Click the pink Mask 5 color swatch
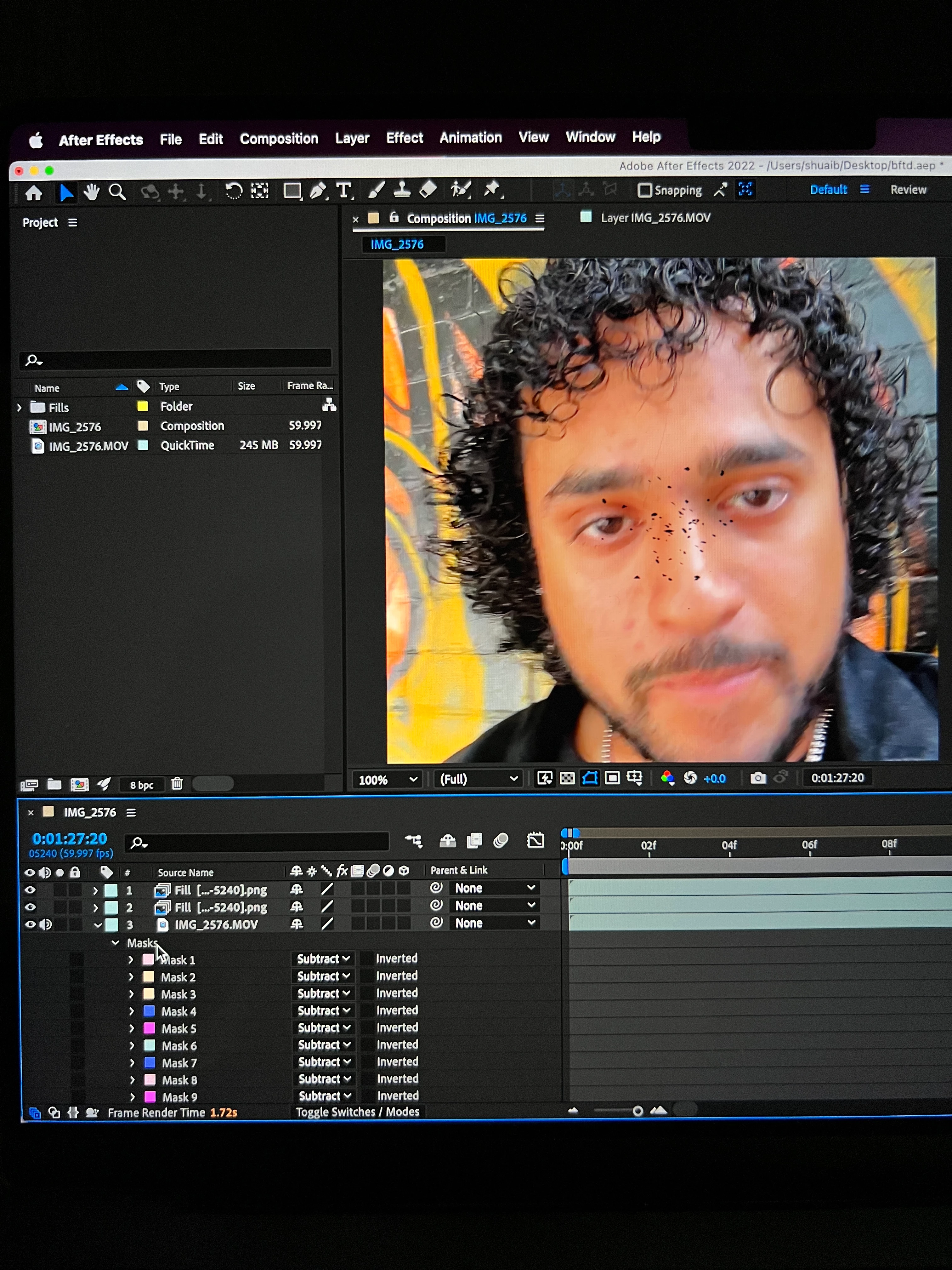Screen dimensions: 952x1270 [149, 1028]
